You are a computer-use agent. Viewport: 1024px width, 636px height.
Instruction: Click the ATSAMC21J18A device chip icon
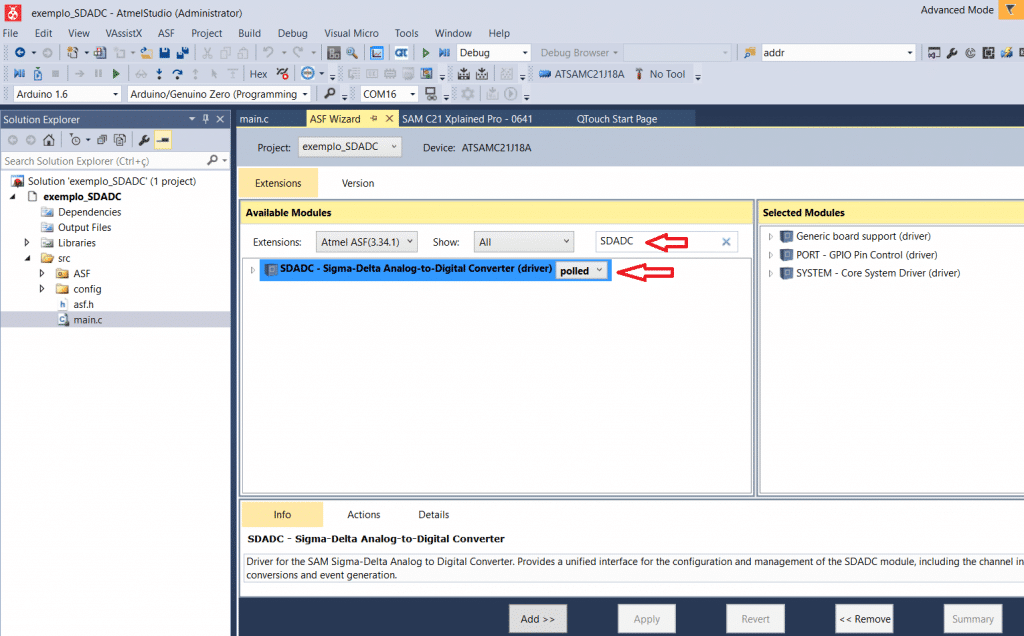pos(545,73)
